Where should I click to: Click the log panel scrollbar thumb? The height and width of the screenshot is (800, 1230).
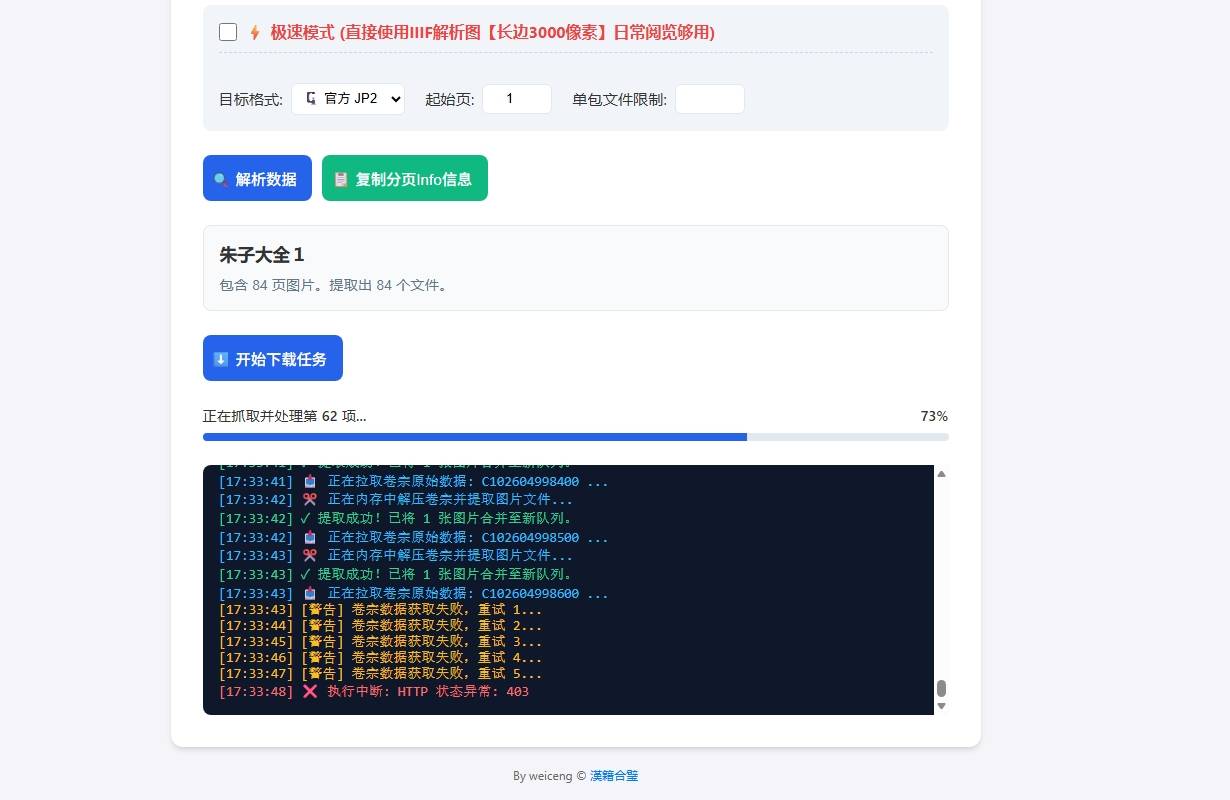coord(941,689)
